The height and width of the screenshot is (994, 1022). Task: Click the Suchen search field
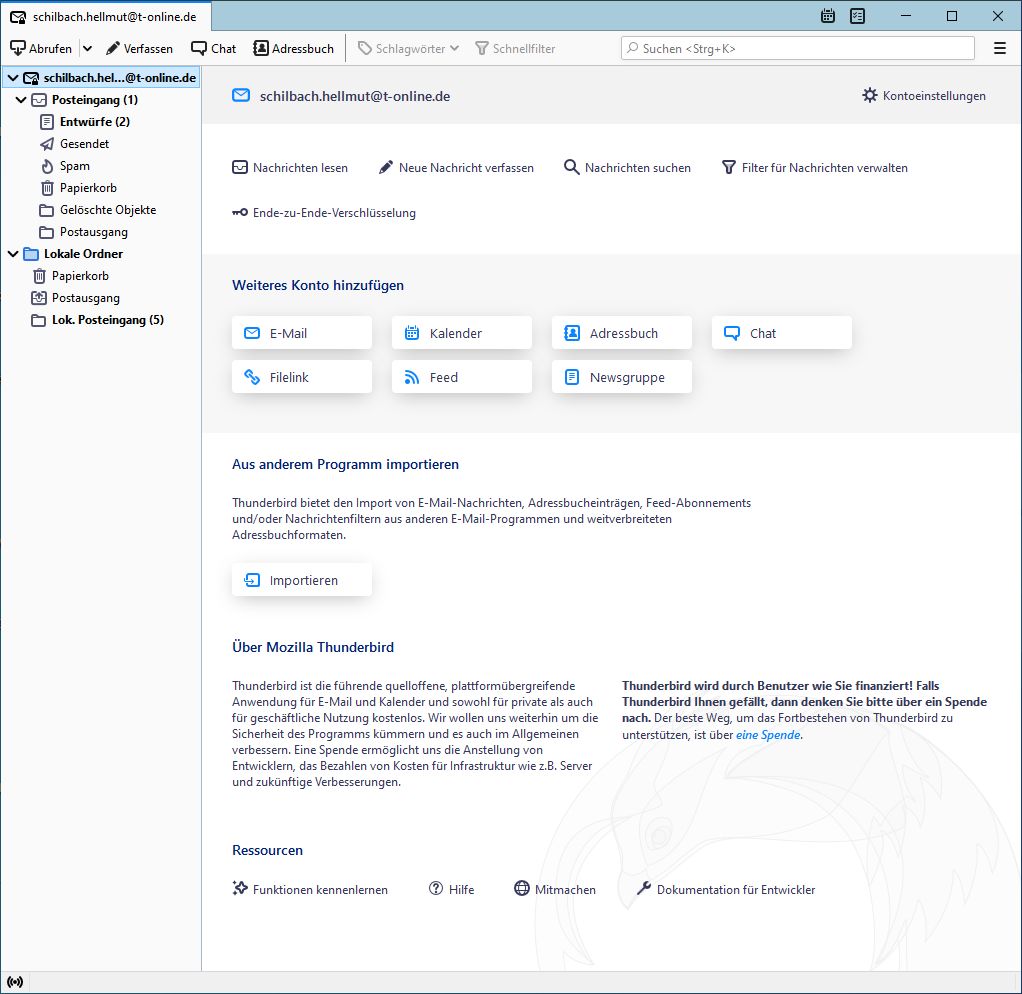tap(798, 48)
